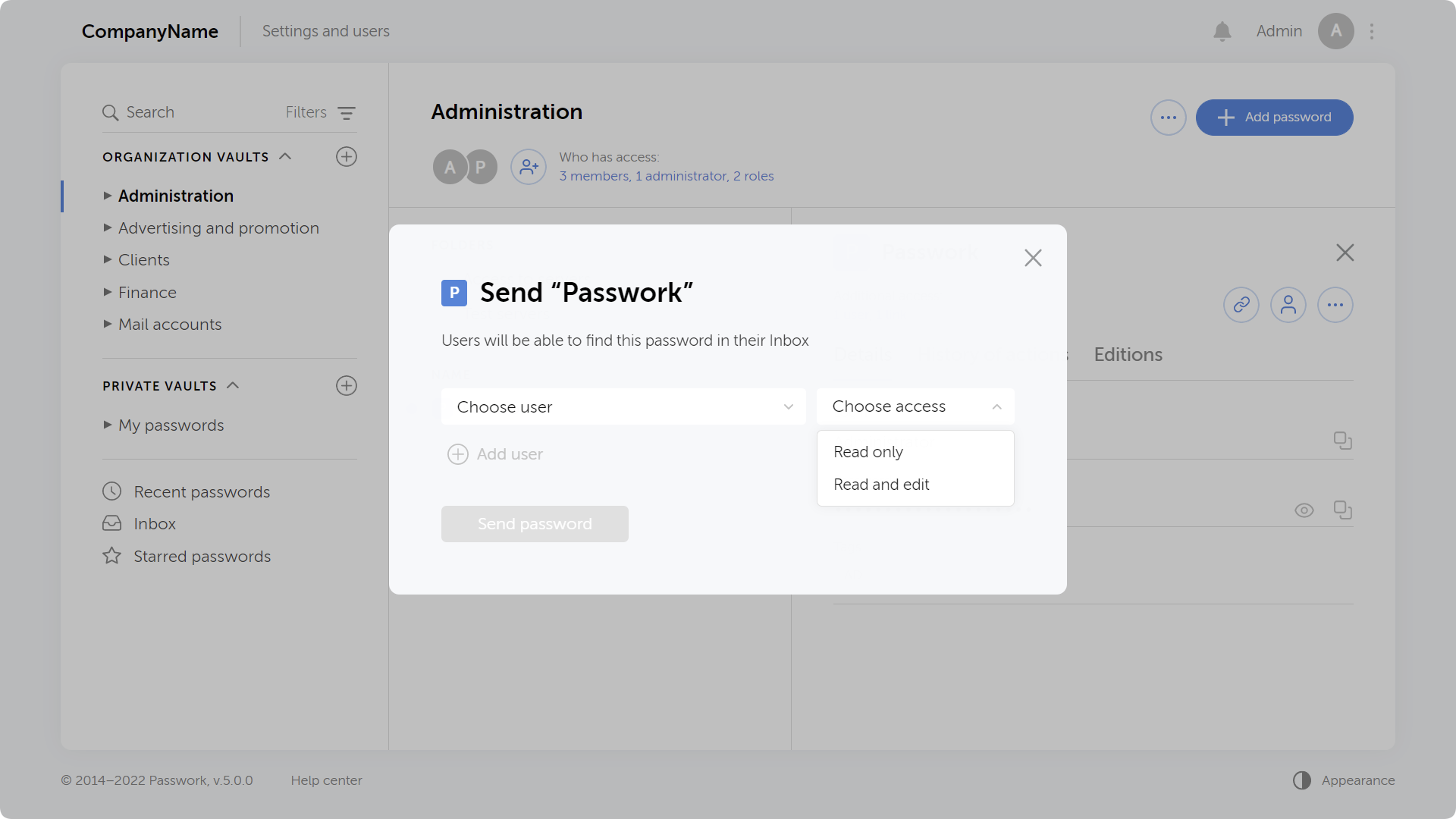Collapse the Organization Vaults section
Image resolution: width=1456 pixels, height=819 pixels.
pyautogui.click(x=285, y=157)
